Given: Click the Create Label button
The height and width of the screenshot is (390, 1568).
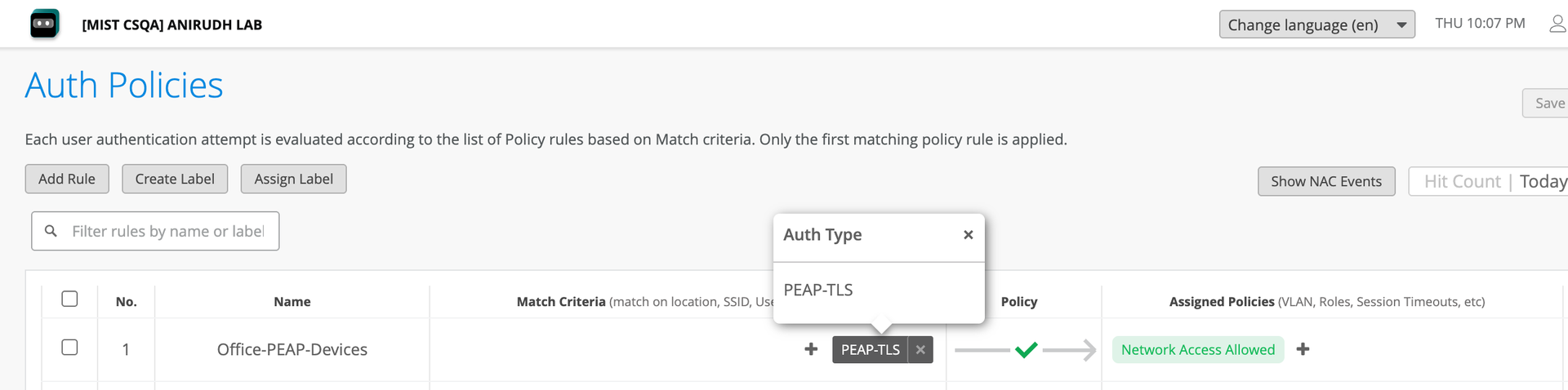Looking at the screenshot, I should point(175,179).
